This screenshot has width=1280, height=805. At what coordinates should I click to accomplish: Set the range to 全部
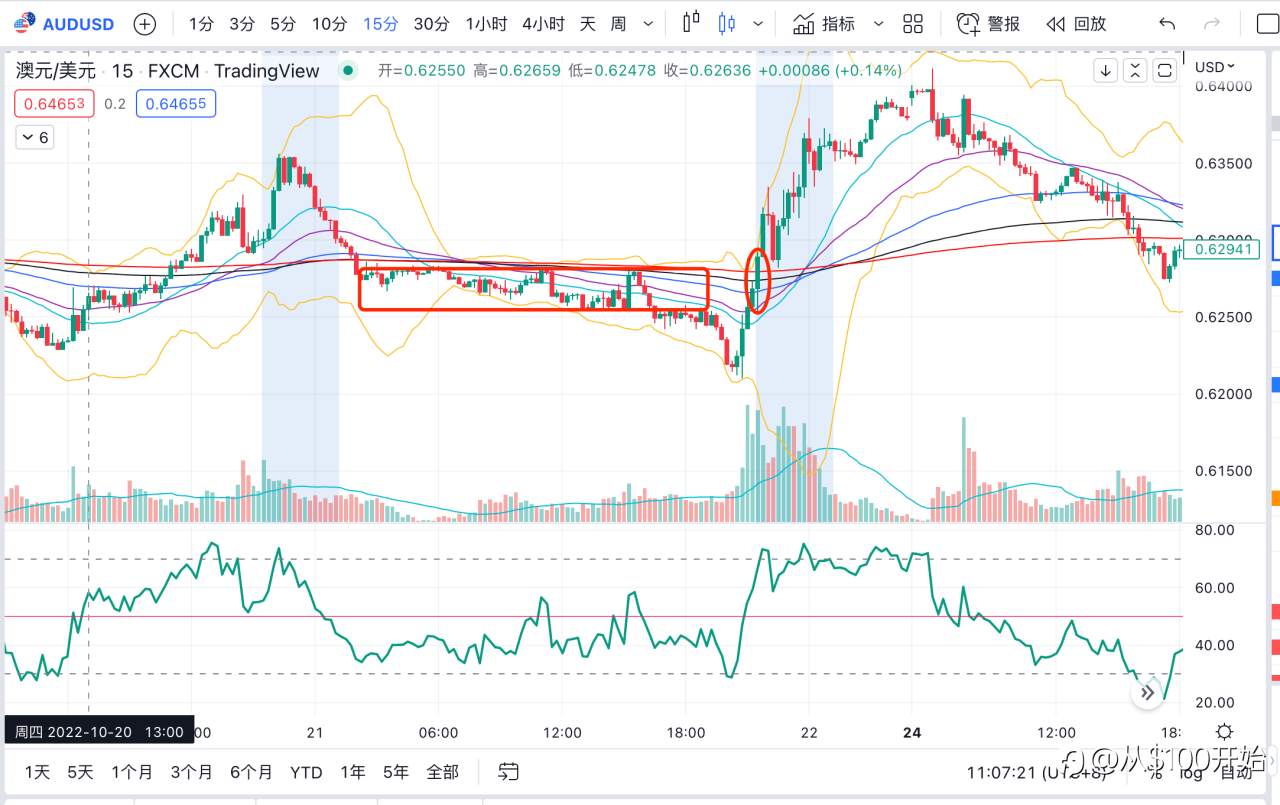coord(442,772)
